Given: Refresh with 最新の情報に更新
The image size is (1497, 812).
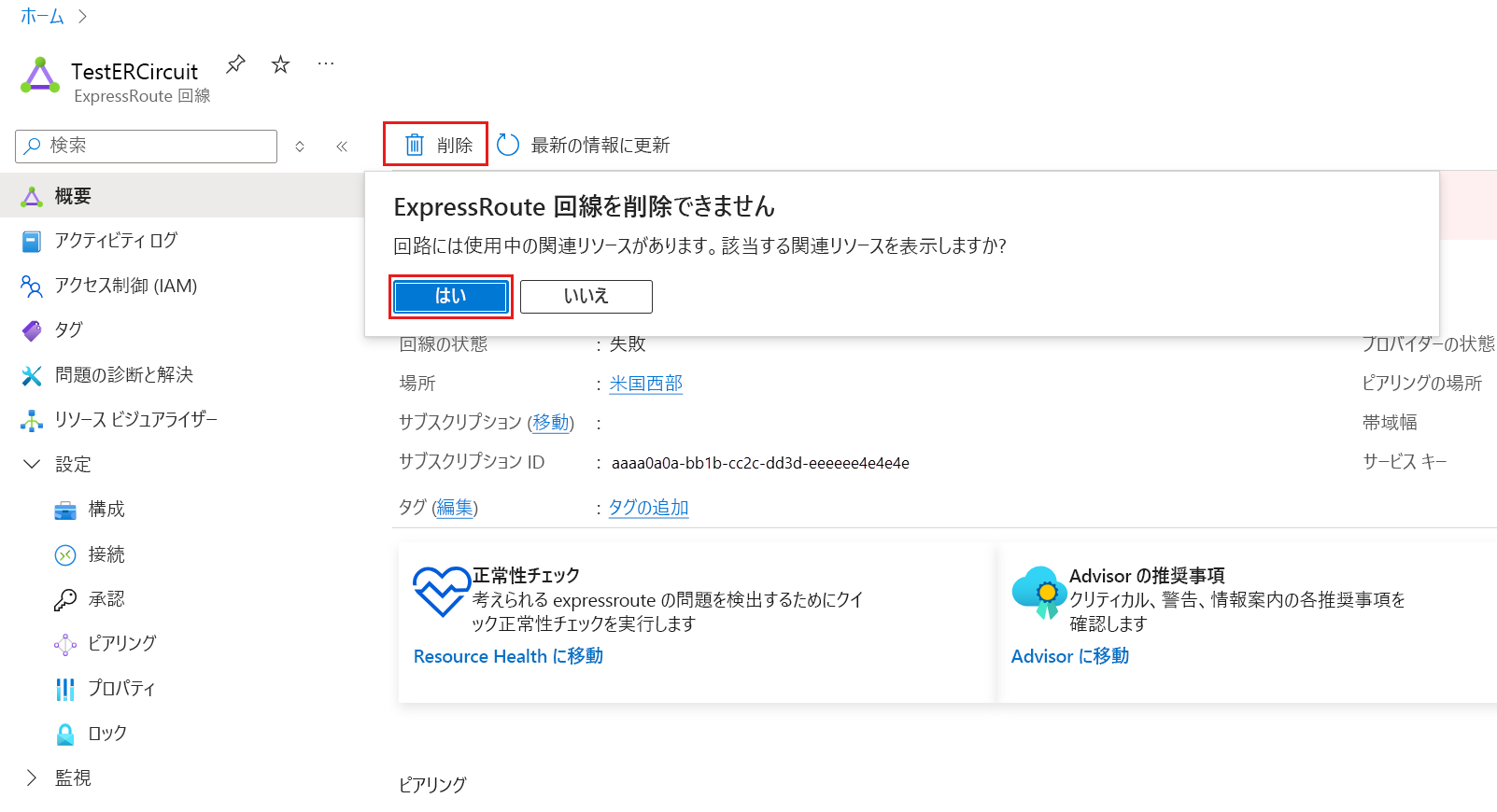Looking at the screenshot, I should pyautogui.click(x=600, y=146).
